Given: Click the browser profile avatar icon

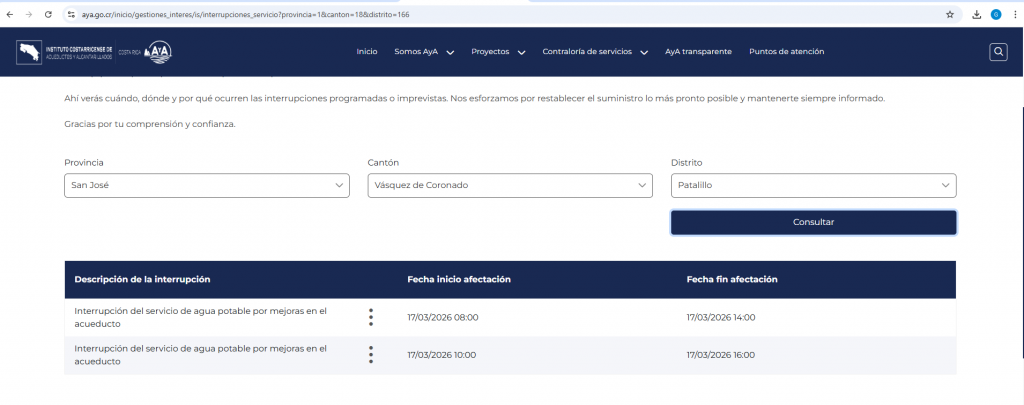Looking at the screenshot, I should [x=995, y=15].
